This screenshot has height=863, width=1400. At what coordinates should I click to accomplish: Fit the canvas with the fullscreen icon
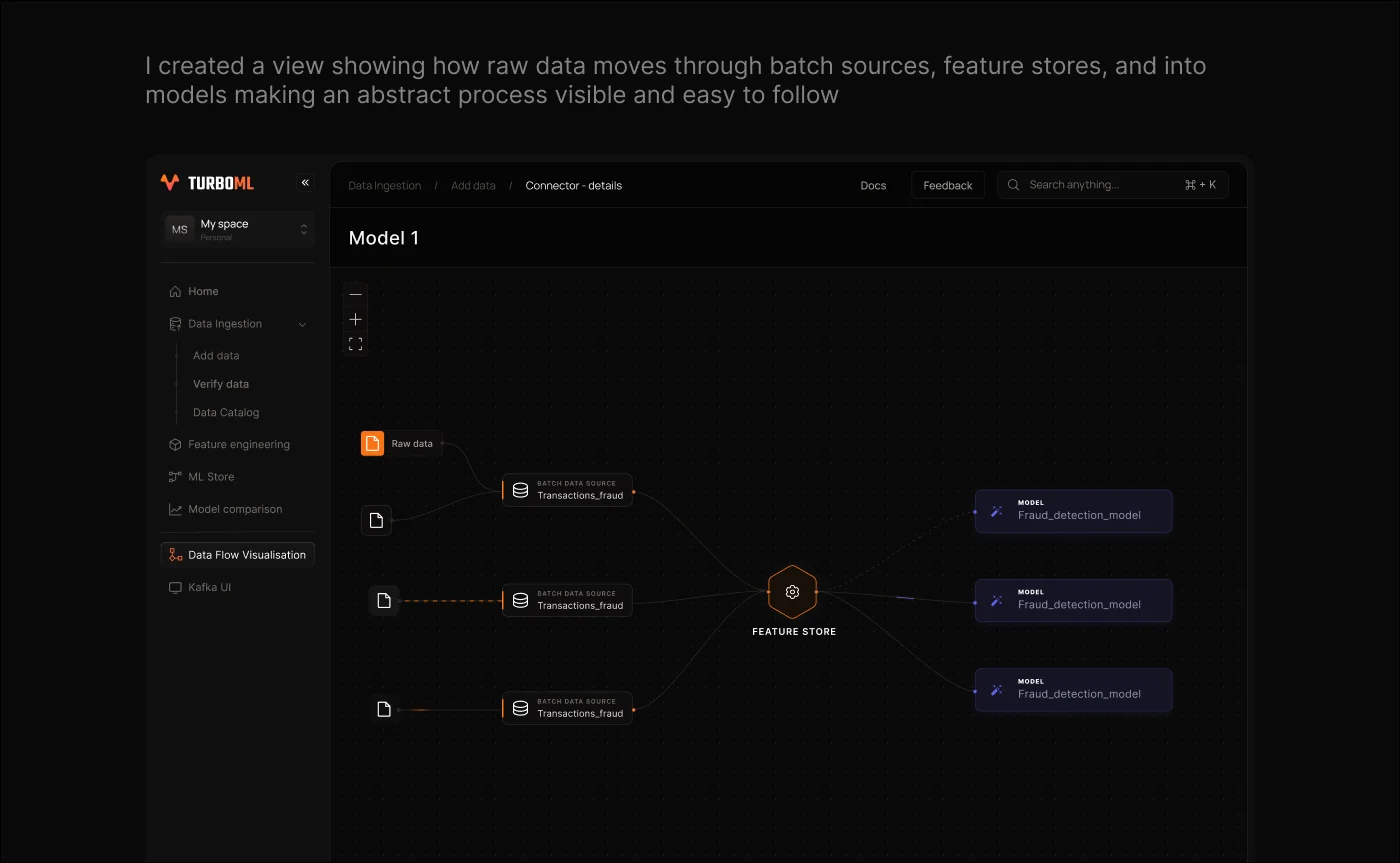(355, 344)
